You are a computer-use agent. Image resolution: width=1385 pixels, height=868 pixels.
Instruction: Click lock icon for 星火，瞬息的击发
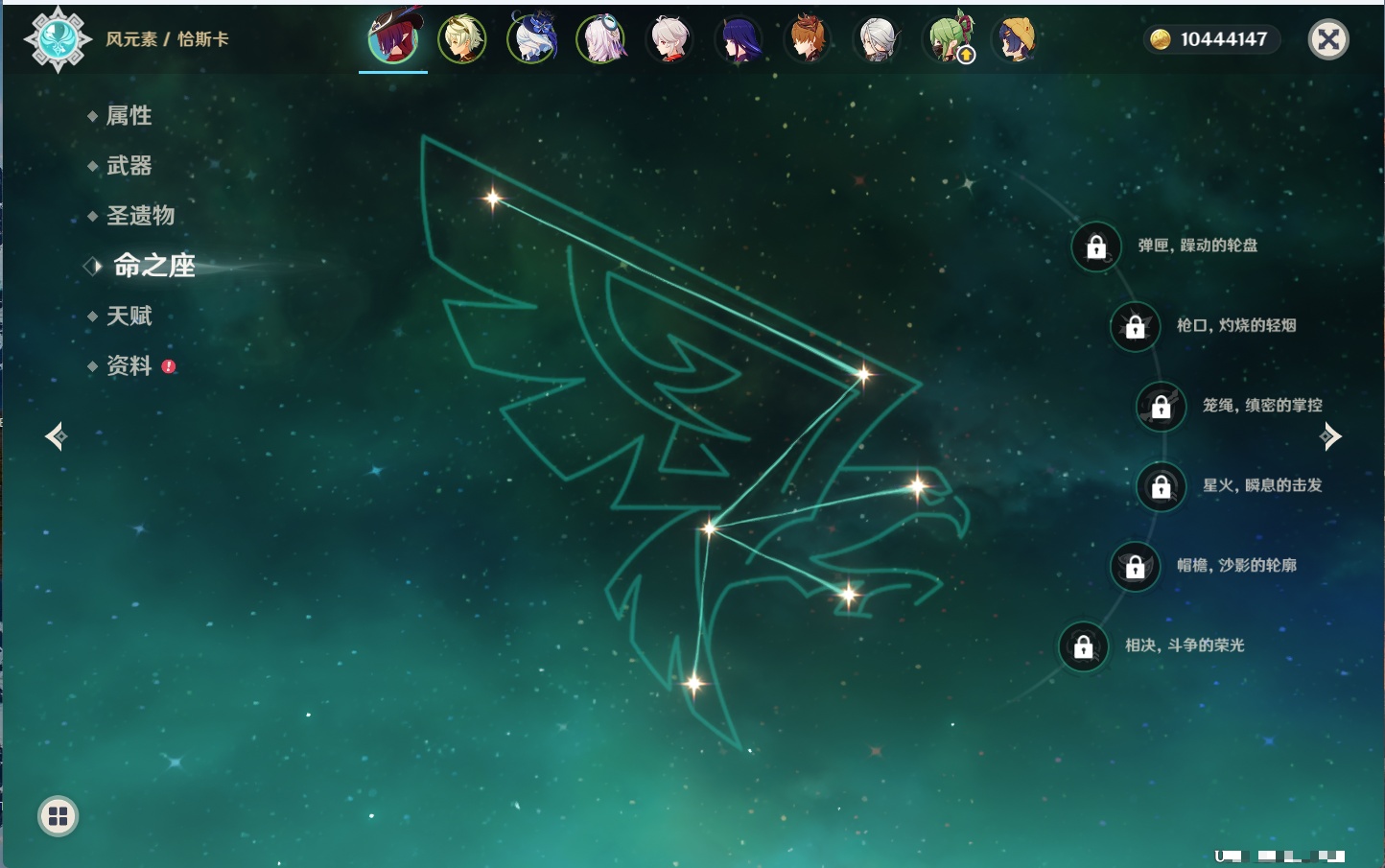[1162, 486]
